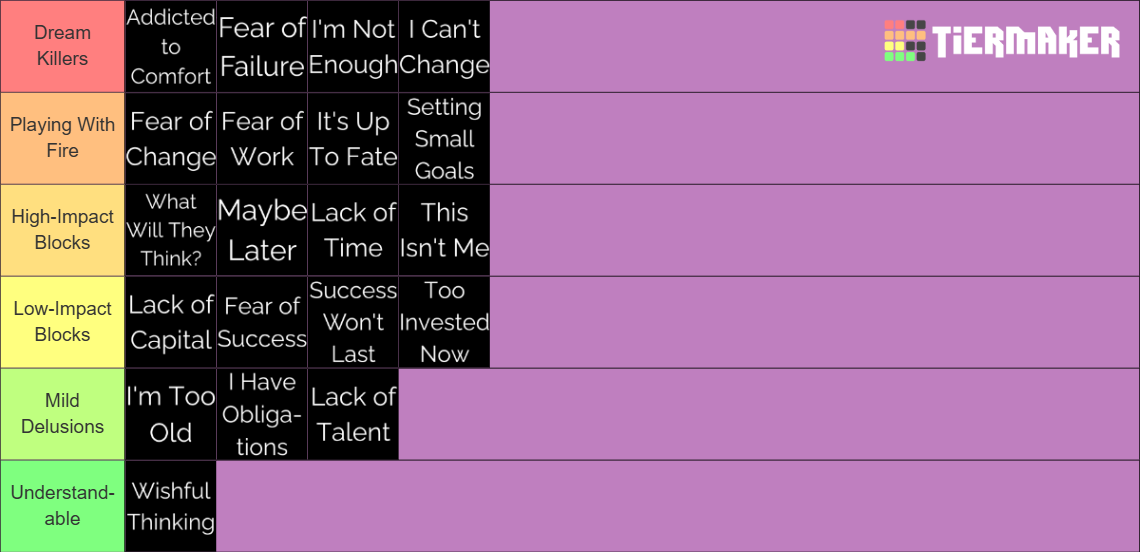Screen dimensions: 1140x552
Task: Select the Wishful Thinking tile
Action: 171,505
